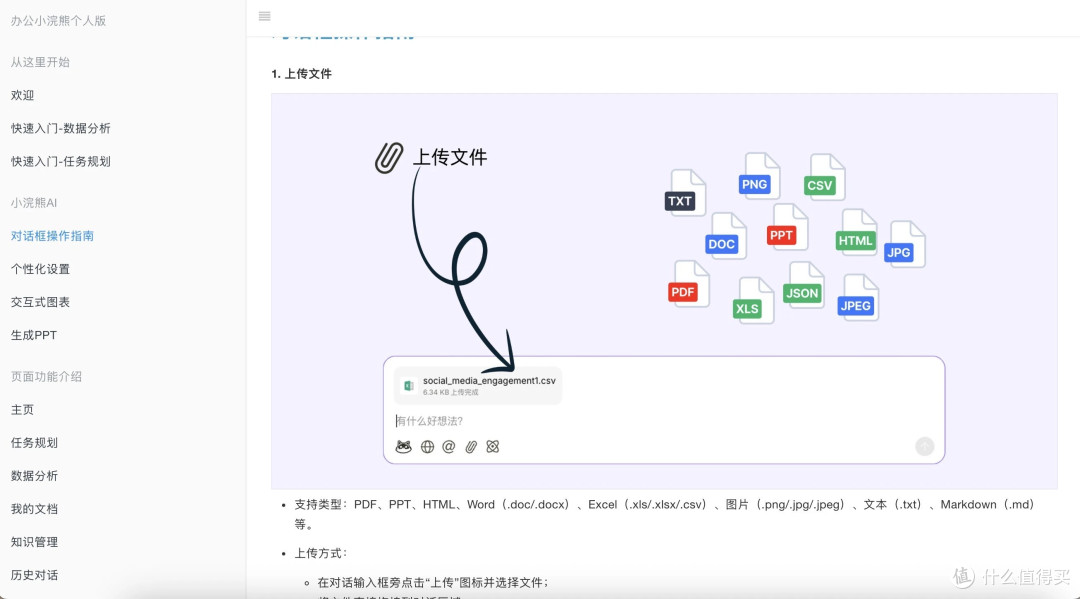Click the CSV file type icon
The height and width of the screenshot is (599, 1080).
824,178
